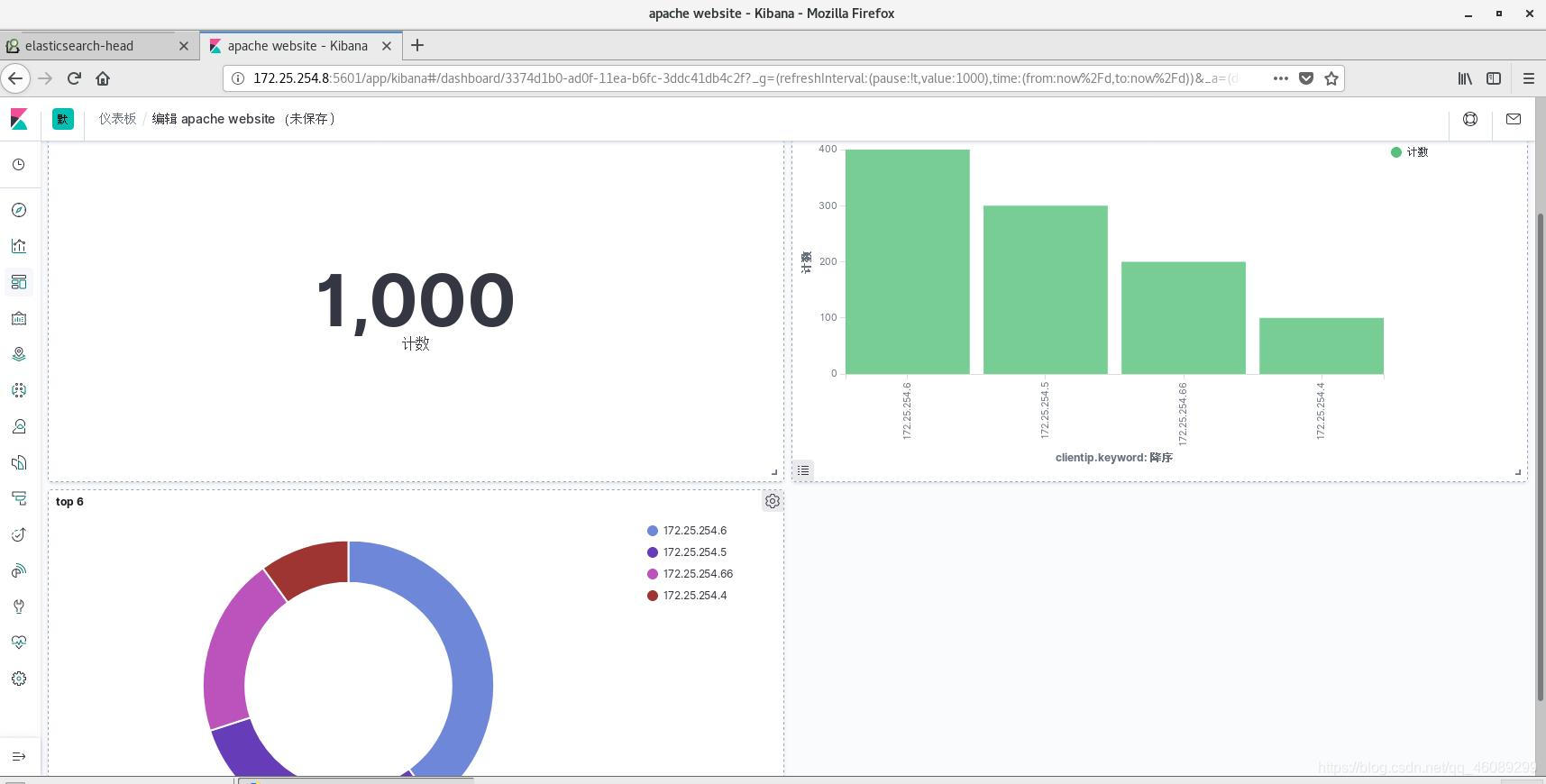Open Infrastructure metrics icon in sidebar
The height and width of the screenshot is (784, 1546).
[x=19, y=426]
